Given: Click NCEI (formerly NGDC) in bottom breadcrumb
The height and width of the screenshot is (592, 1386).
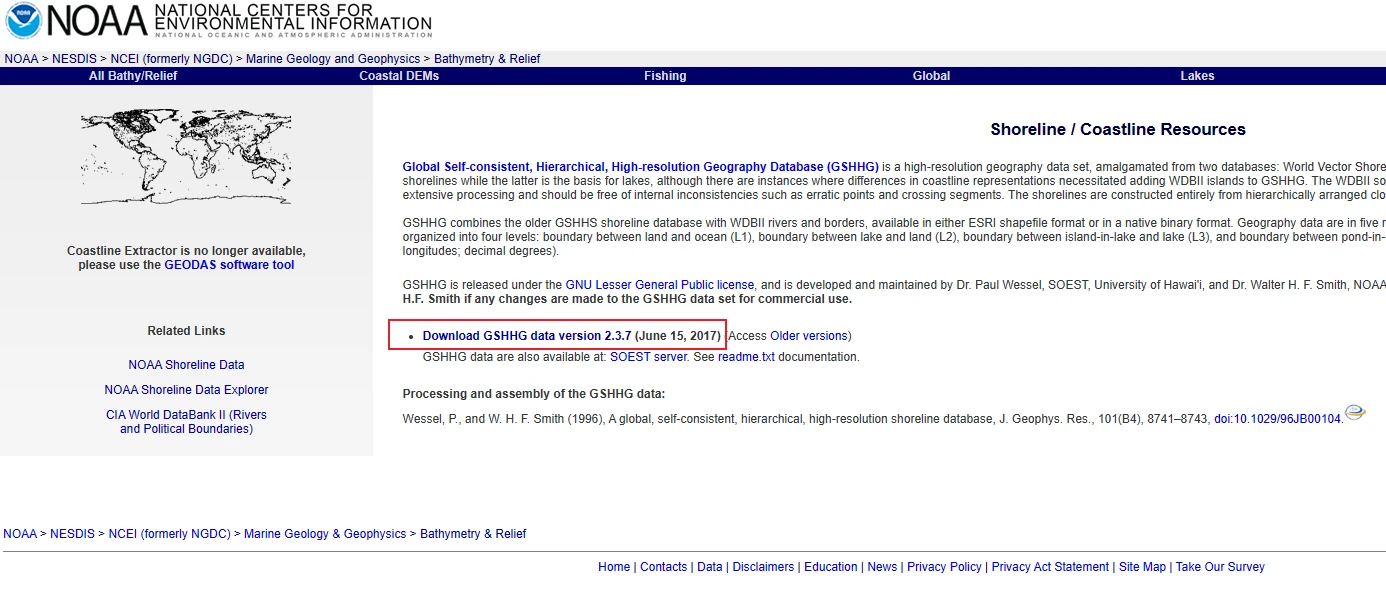Looking at the screenshot, I should point(169,534).
